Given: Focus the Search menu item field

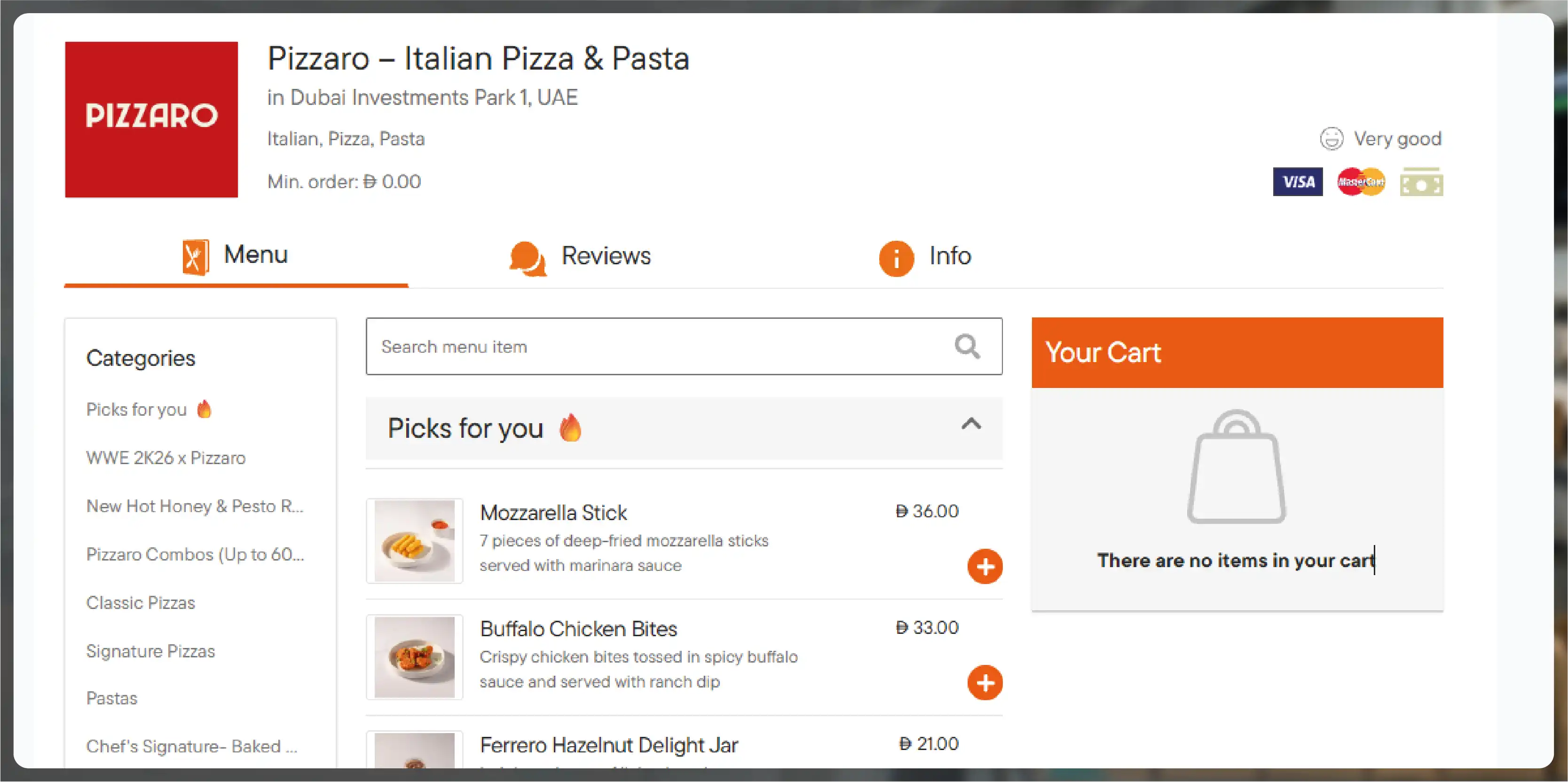Looking at the screenshot, I should (x=657, y=346).
